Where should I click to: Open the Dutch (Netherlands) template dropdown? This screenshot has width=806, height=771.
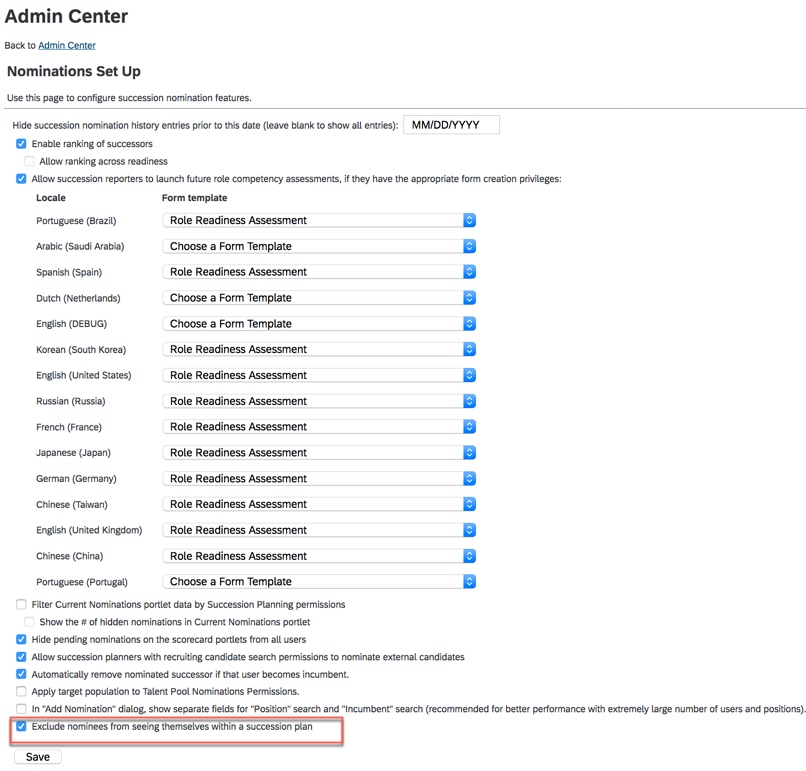point(319,298)
